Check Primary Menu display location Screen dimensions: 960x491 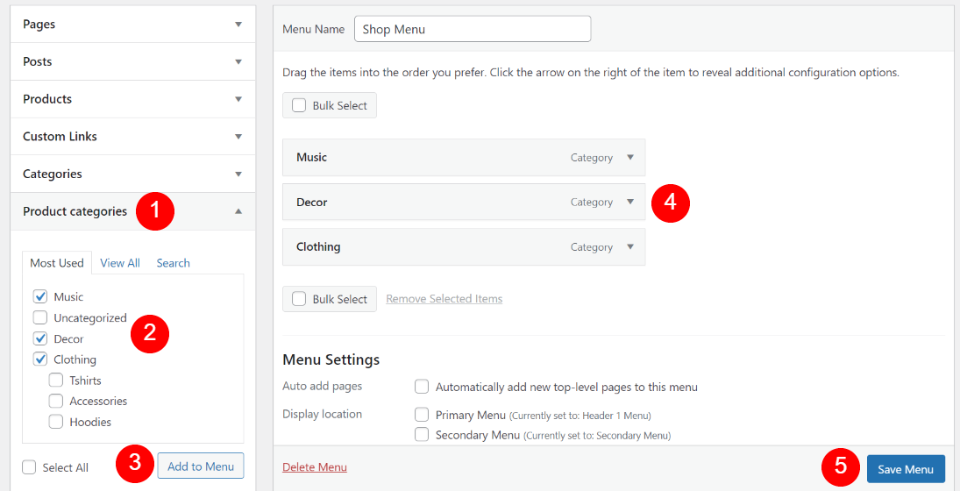click(x=422, y=414)
